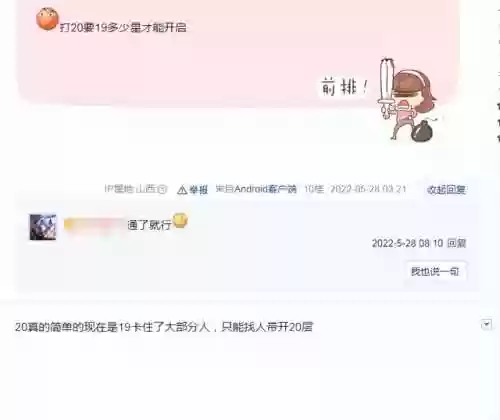Open the cartoon girl with sword sticker

[x=409, y=99]
